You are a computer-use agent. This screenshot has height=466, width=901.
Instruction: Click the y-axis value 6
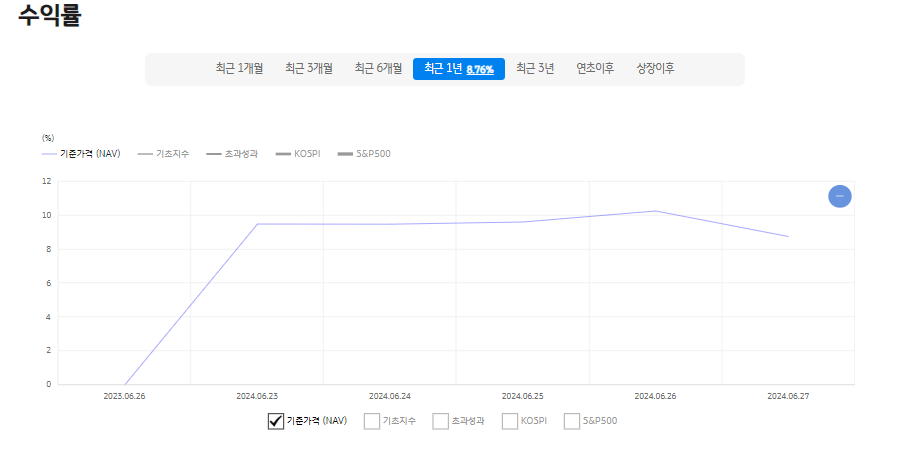48,283
